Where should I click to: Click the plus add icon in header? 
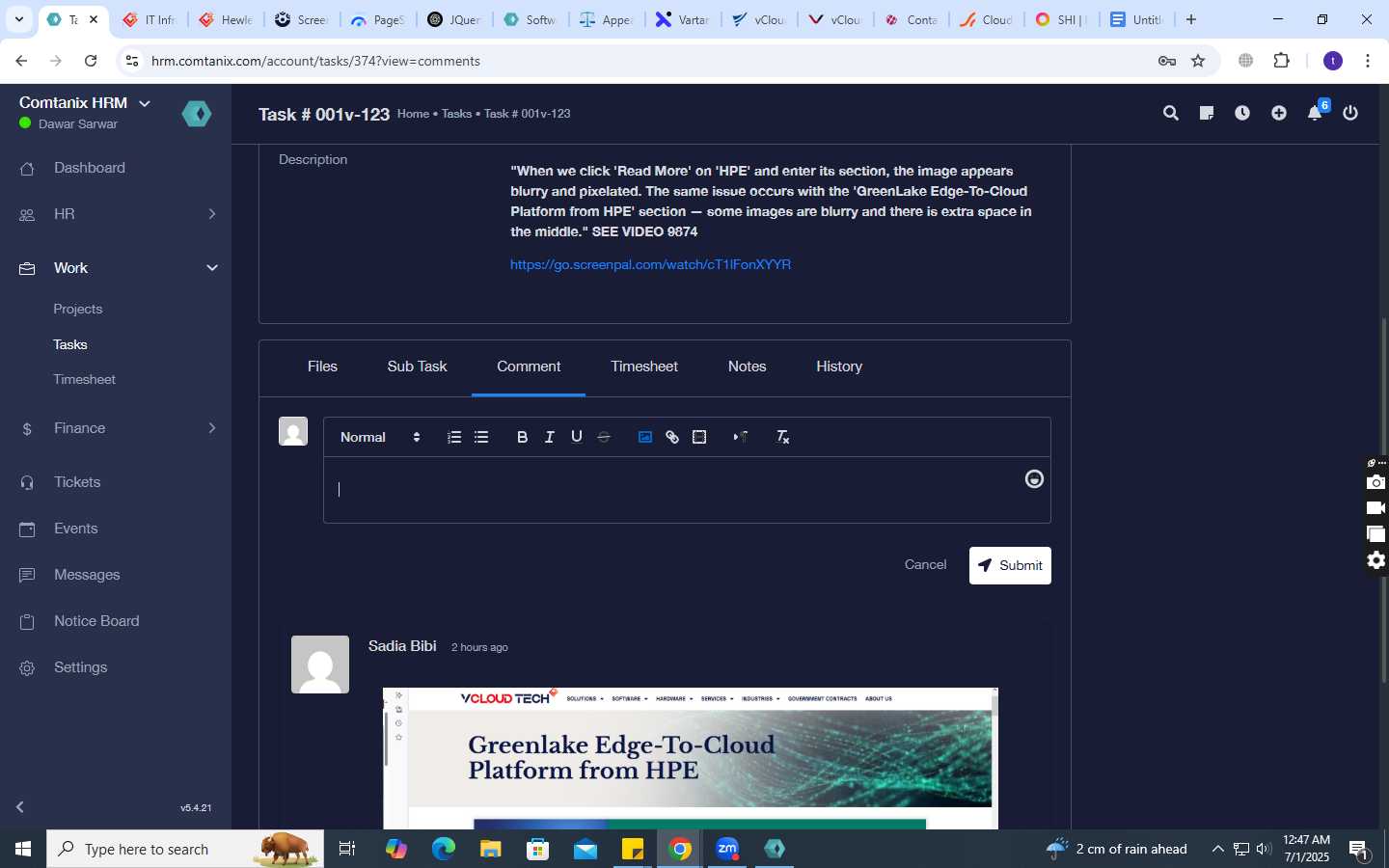pyautogui.click(x=1279, y=114)
